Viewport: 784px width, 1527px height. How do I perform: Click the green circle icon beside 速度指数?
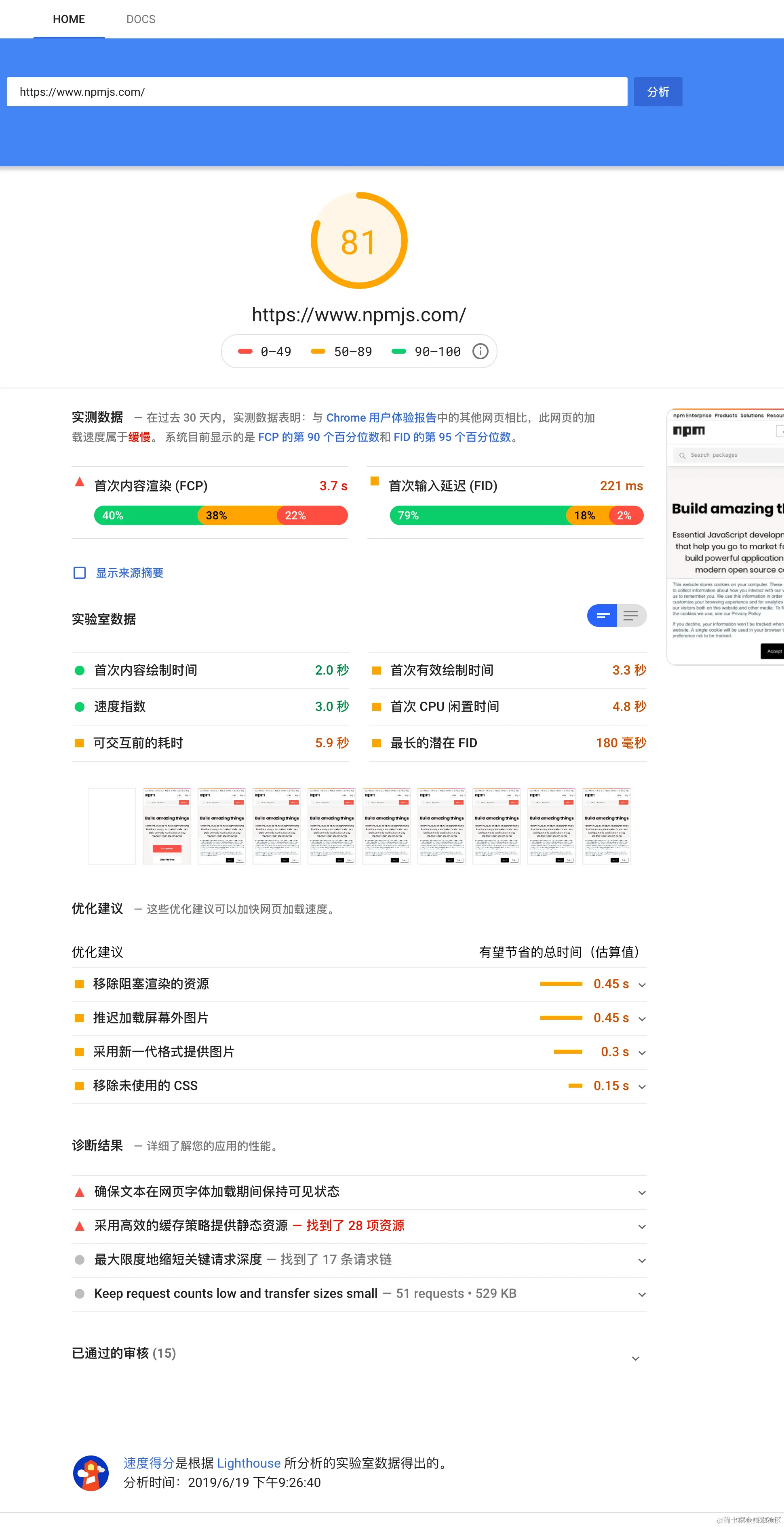tap(79, 706)
